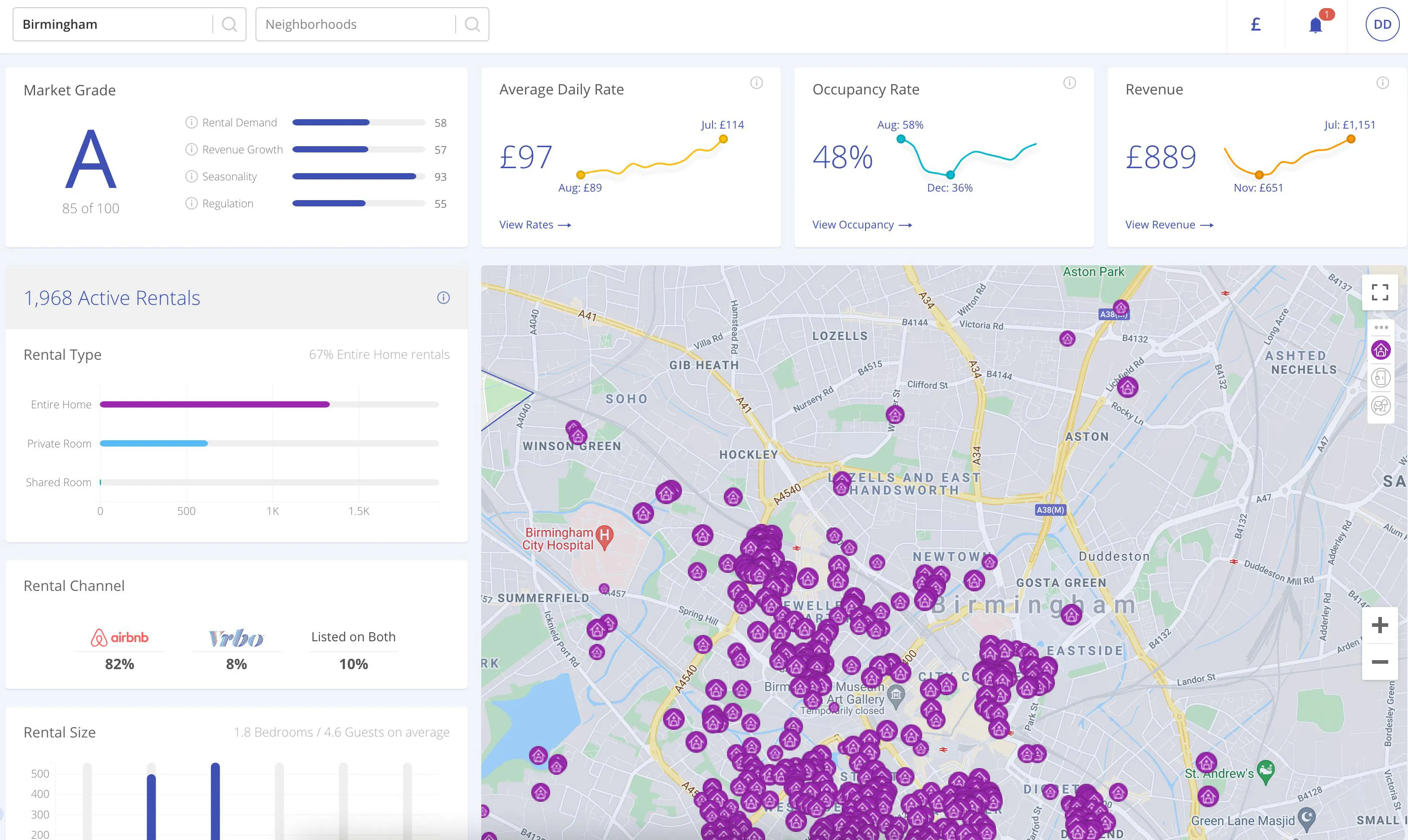
Task: Click Active Rentals info icon
Action: (x=443, y=298)
